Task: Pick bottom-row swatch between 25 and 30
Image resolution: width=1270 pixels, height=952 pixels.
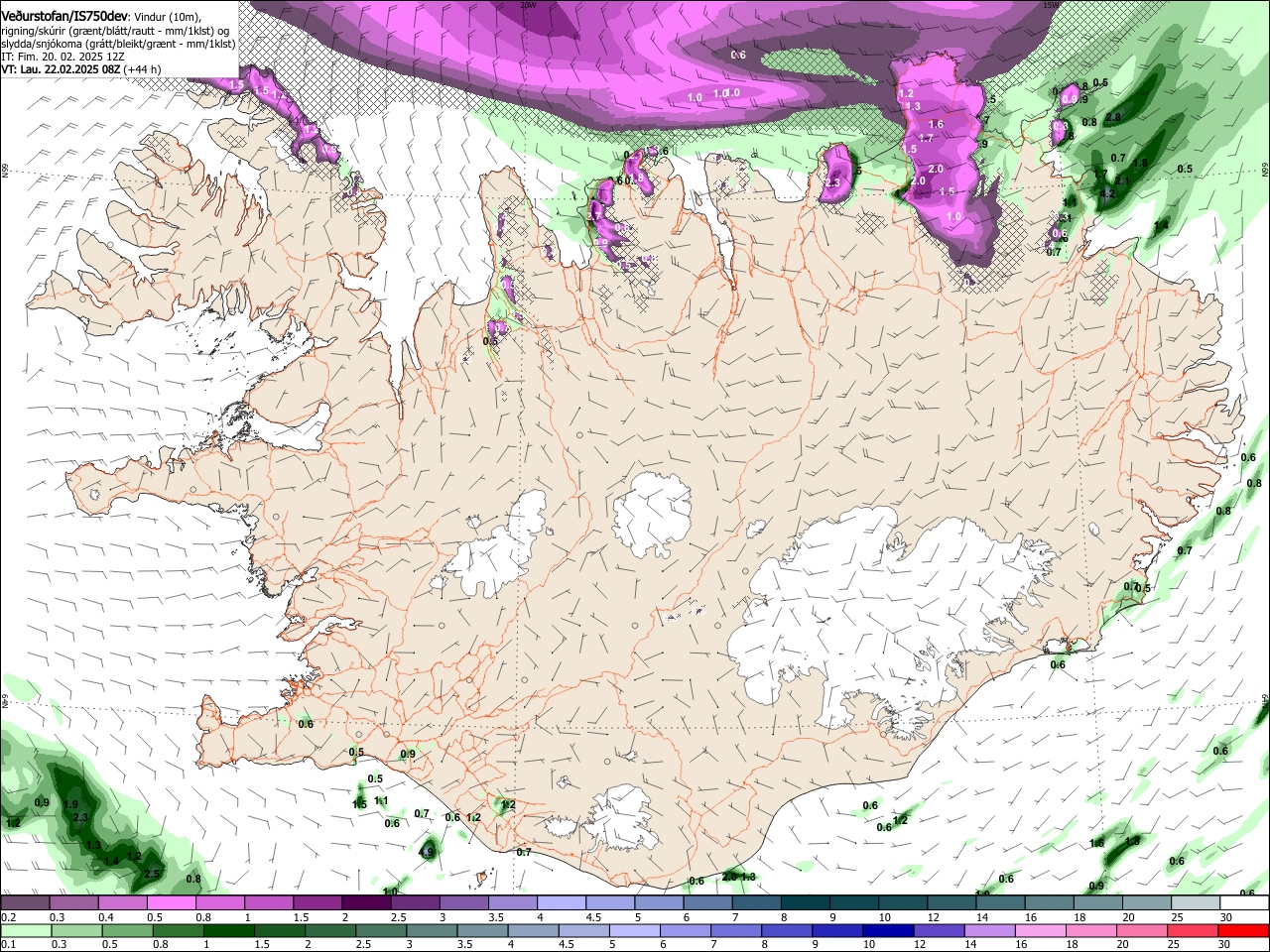Action: pyautogui.click(x=1194, y=931)
